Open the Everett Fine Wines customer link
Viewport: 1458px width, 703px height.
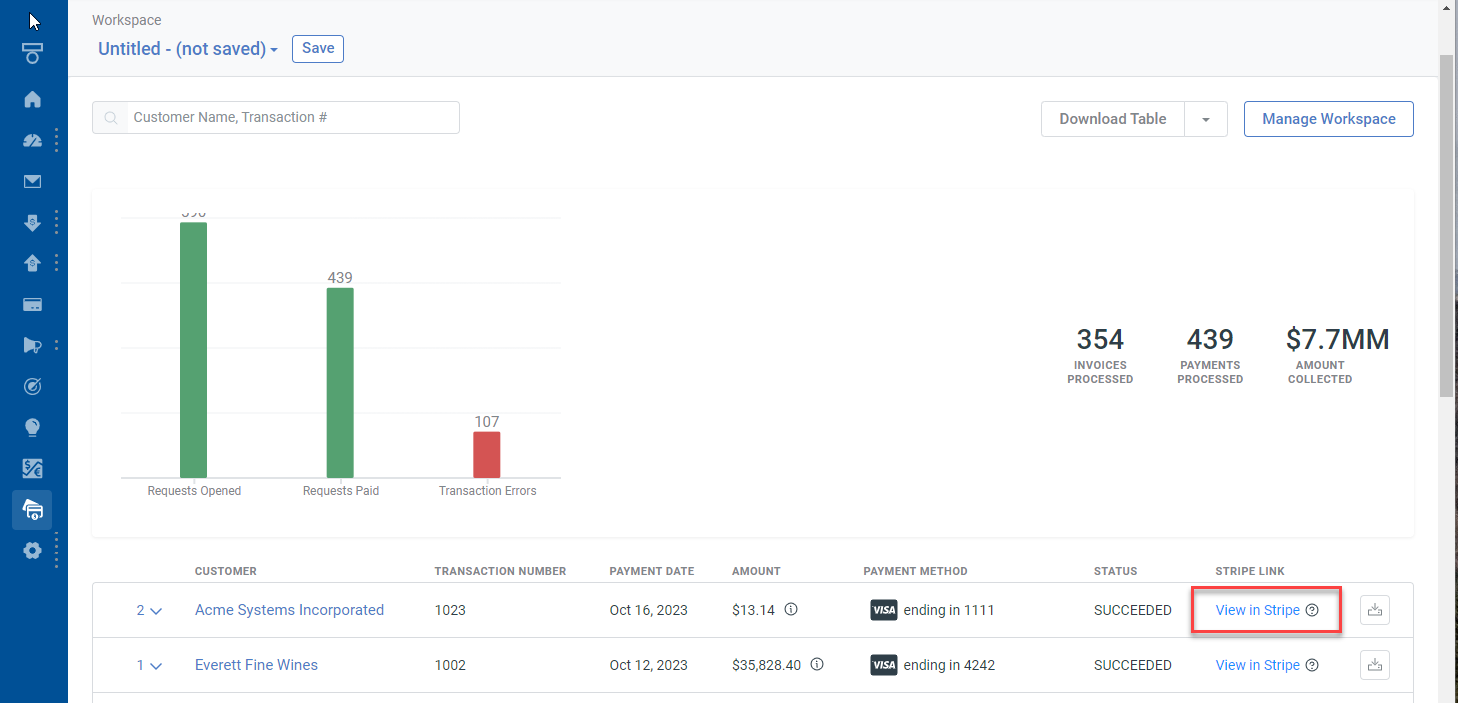click(256, 665)
